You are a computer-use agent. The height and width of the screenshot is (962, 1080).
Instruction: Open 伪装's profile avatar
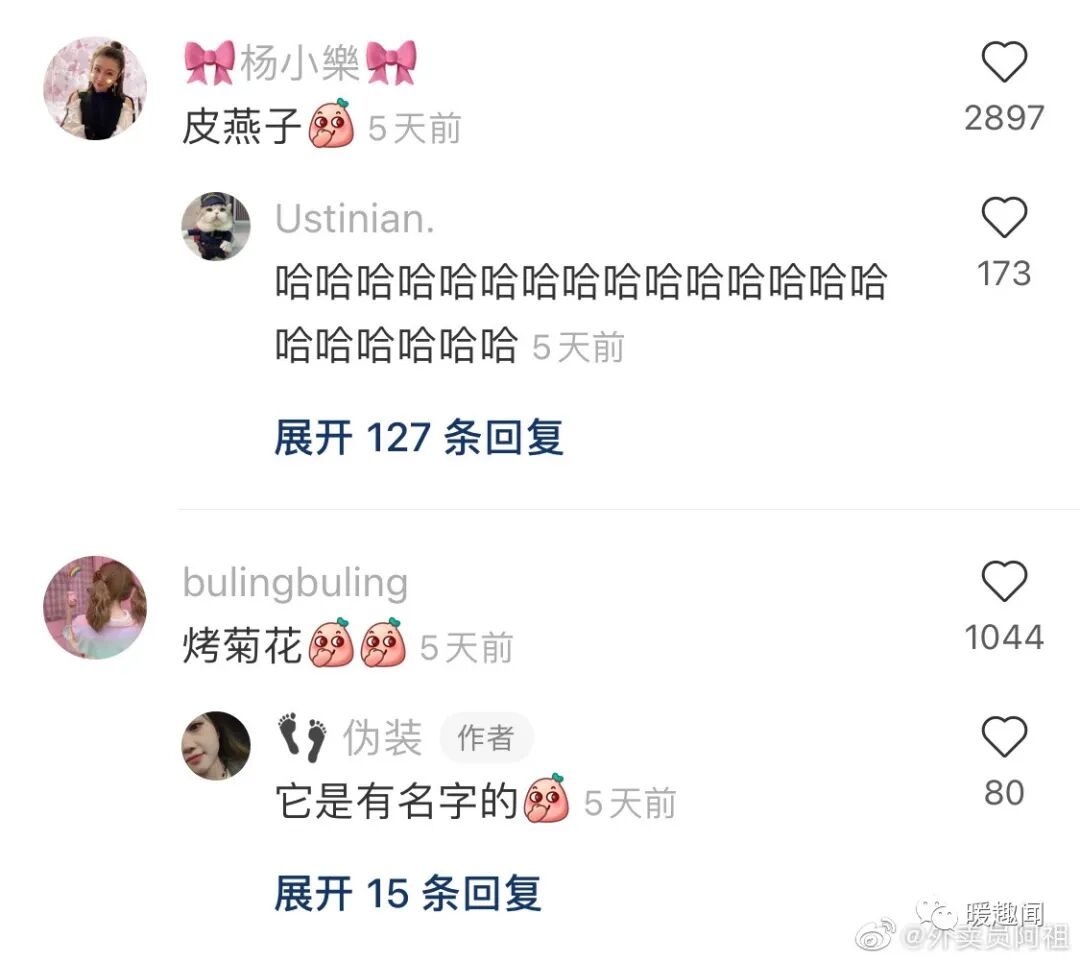216,746
